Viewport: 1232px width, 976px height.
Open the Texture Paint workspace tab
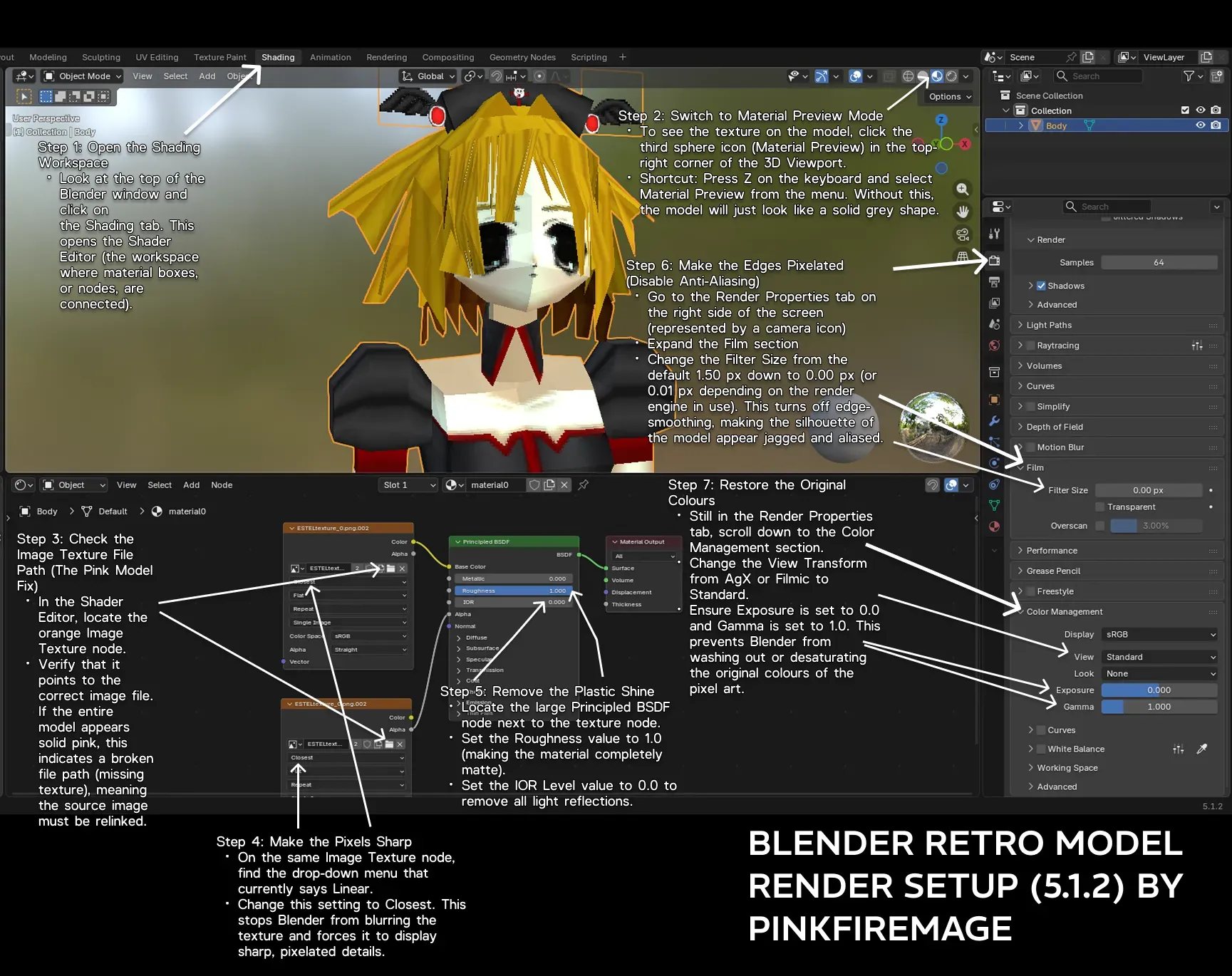click(220, 58)
